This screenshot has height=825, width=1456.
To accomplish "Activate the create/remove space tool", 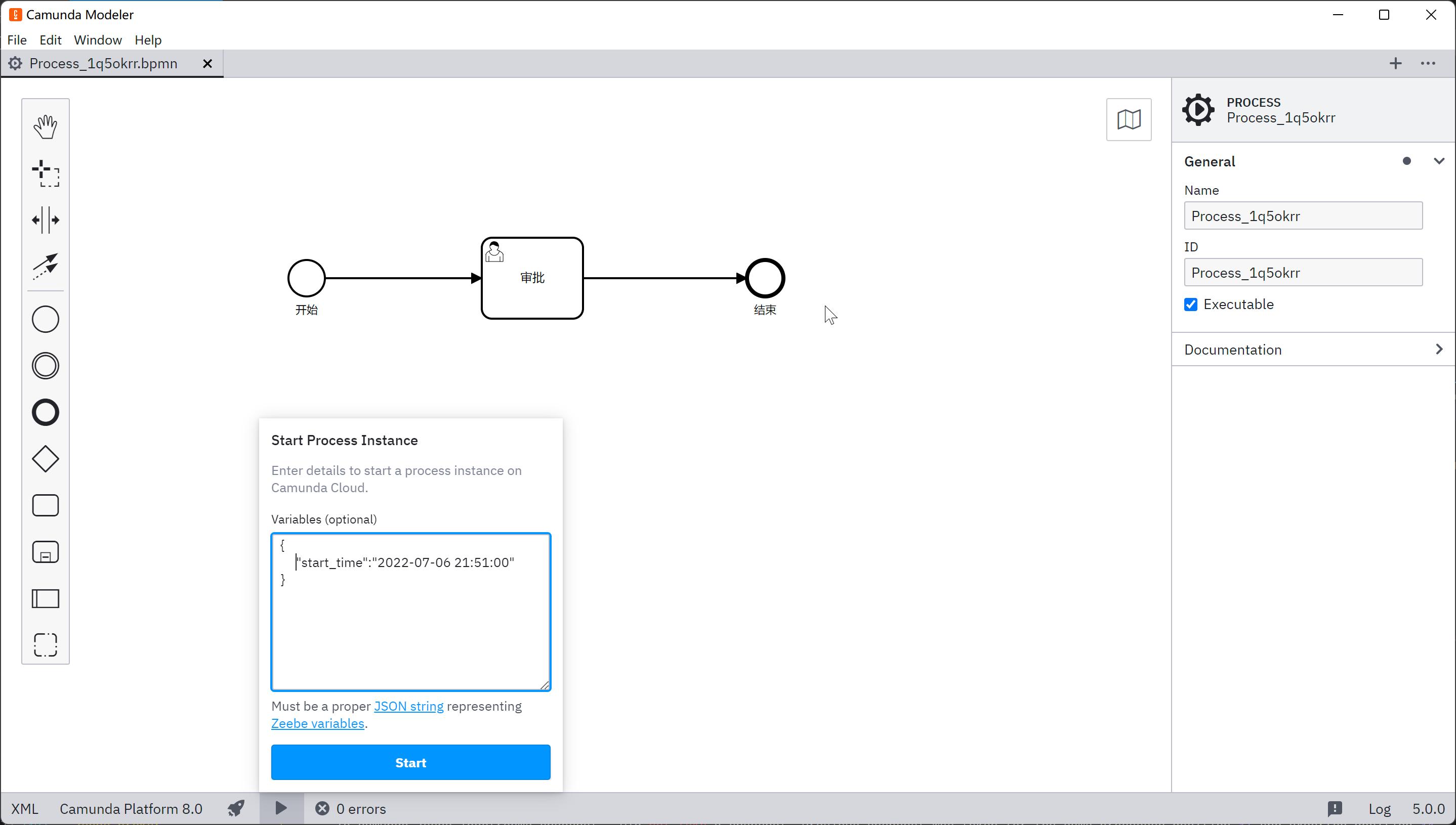I will [x=46, y=220].
